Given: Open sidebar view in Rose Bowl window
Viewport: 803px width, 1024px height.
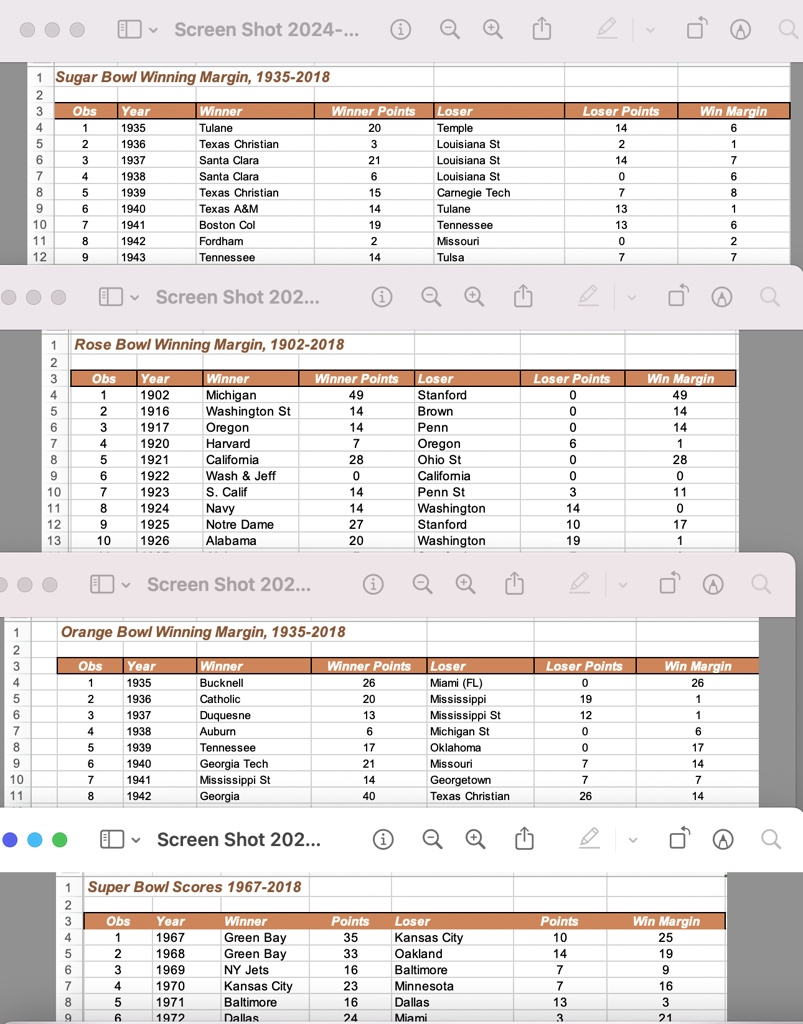Looking at the screenshot, I should point(110,297).
